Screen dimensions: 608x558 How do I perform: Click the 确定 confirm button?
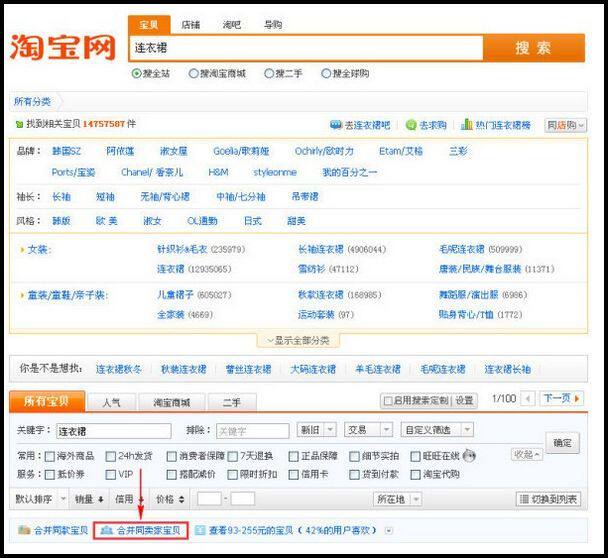click(562, 442)
